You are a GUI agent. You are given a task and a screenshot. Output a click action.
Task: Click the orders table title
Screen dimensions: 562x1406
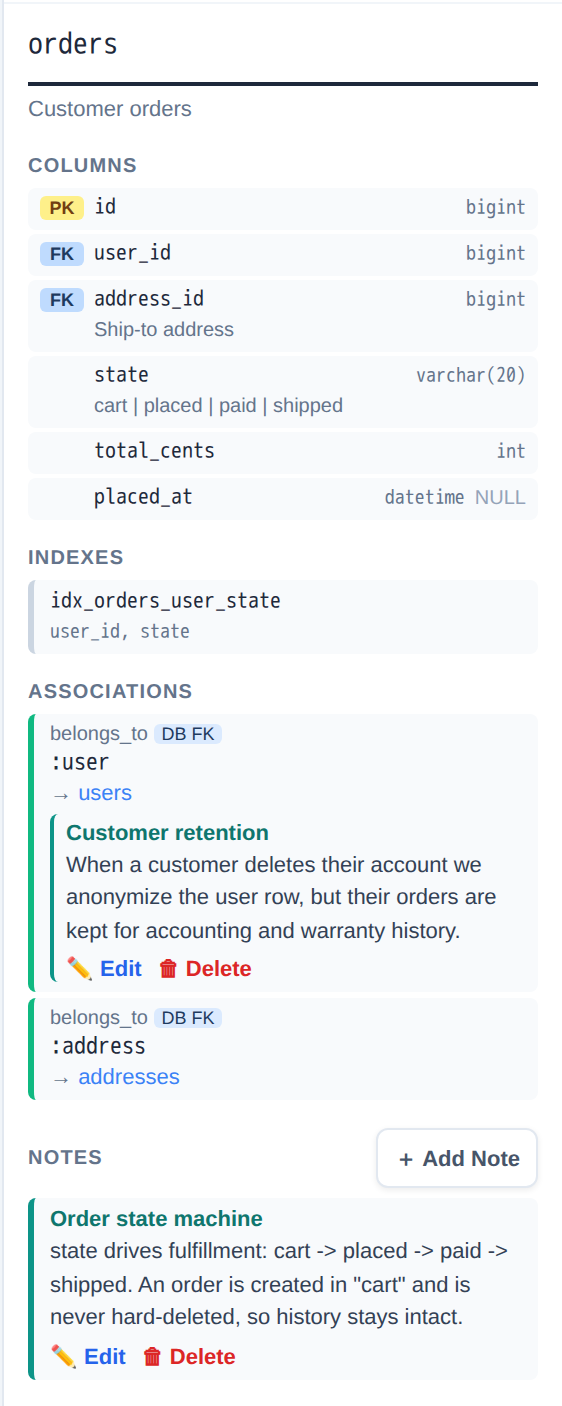point(73,44)
